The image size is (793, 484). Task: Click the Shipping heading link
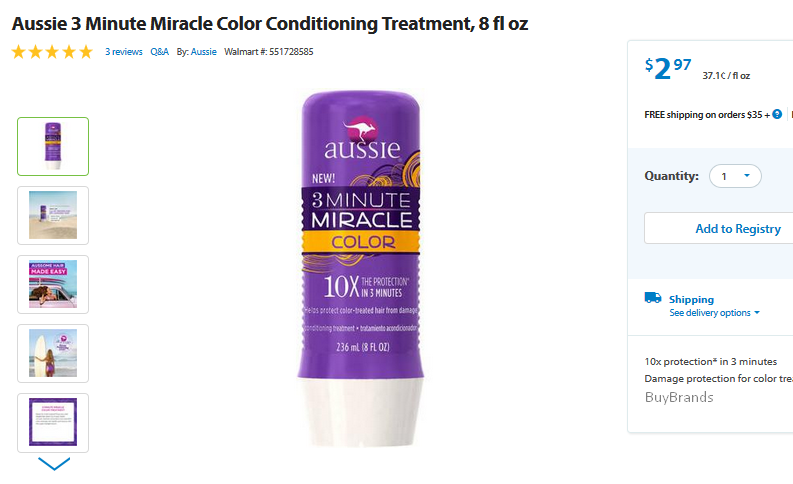691,299
